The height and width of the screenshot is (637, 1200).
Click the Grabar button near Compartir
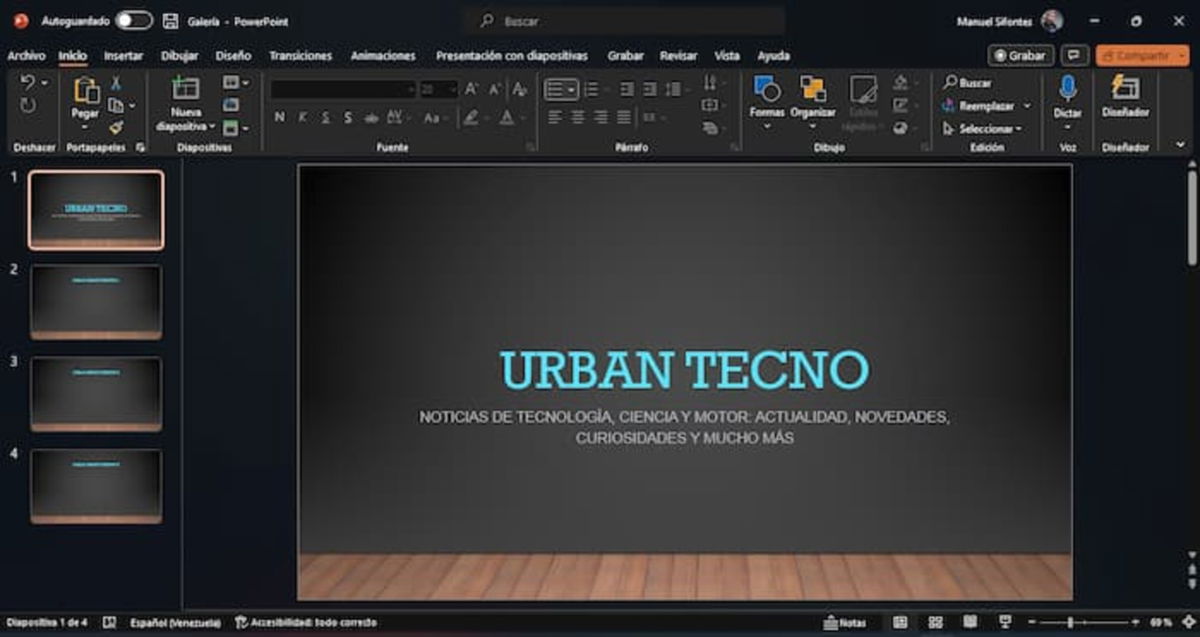point(1021,56)
